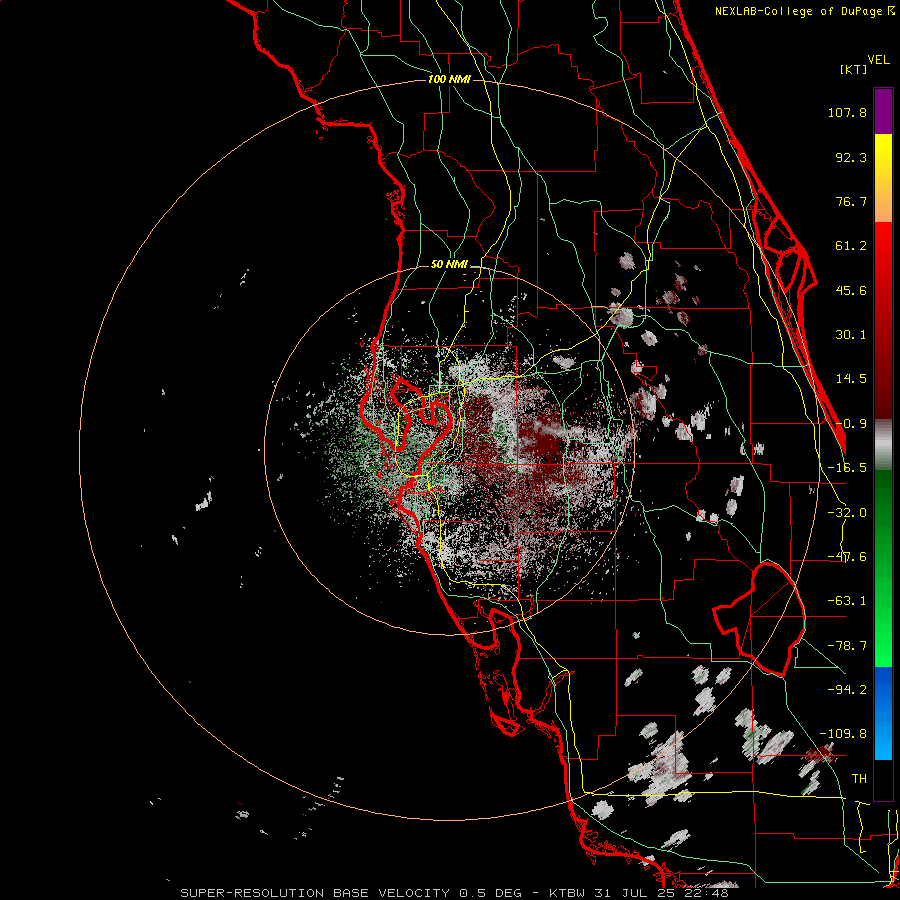Select the blue colorbar segment
The width and height of the screenshot is (900, 900).
[883, 713]
